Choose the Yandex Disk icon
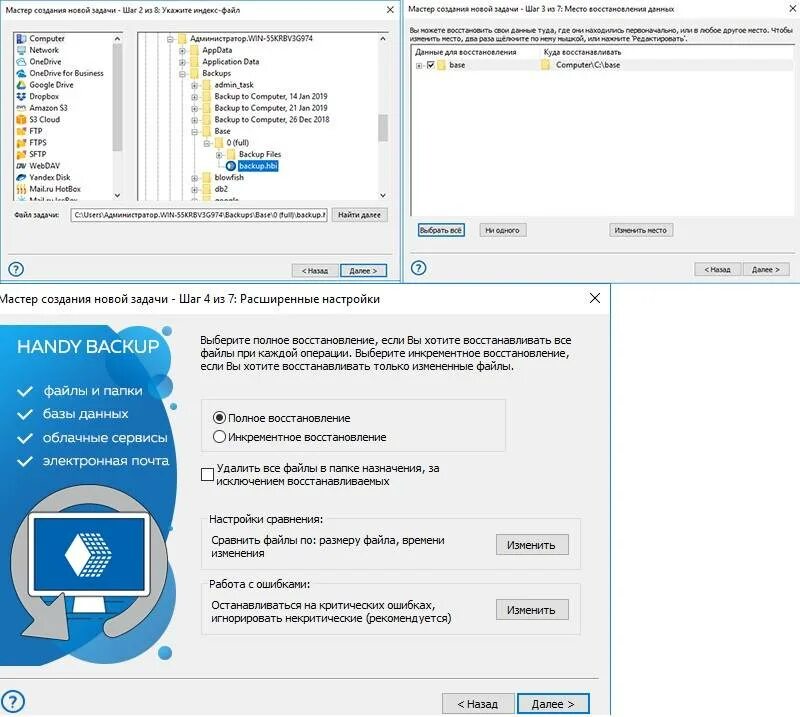 (x=21, y=177)
